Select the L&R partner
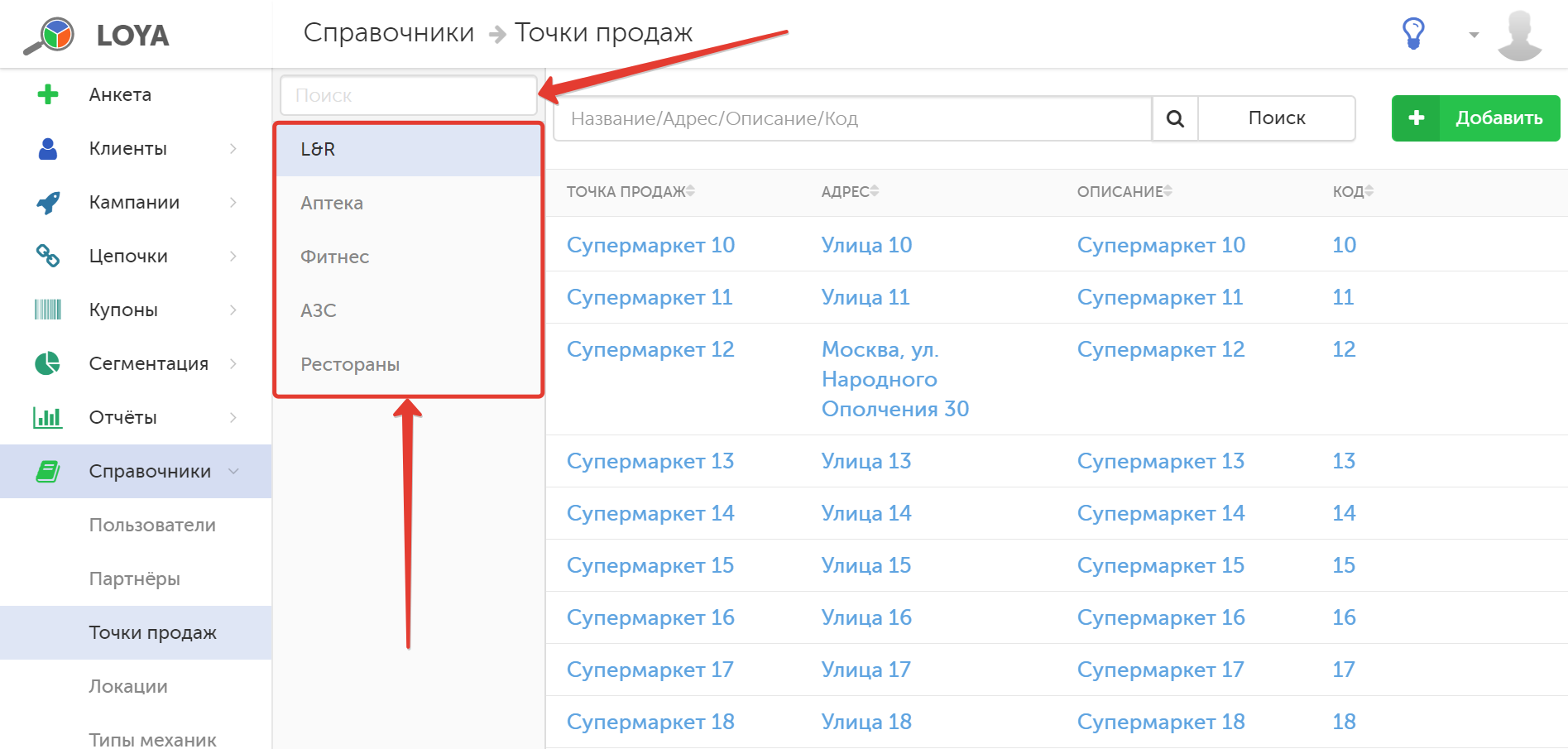 pos(409,149)
